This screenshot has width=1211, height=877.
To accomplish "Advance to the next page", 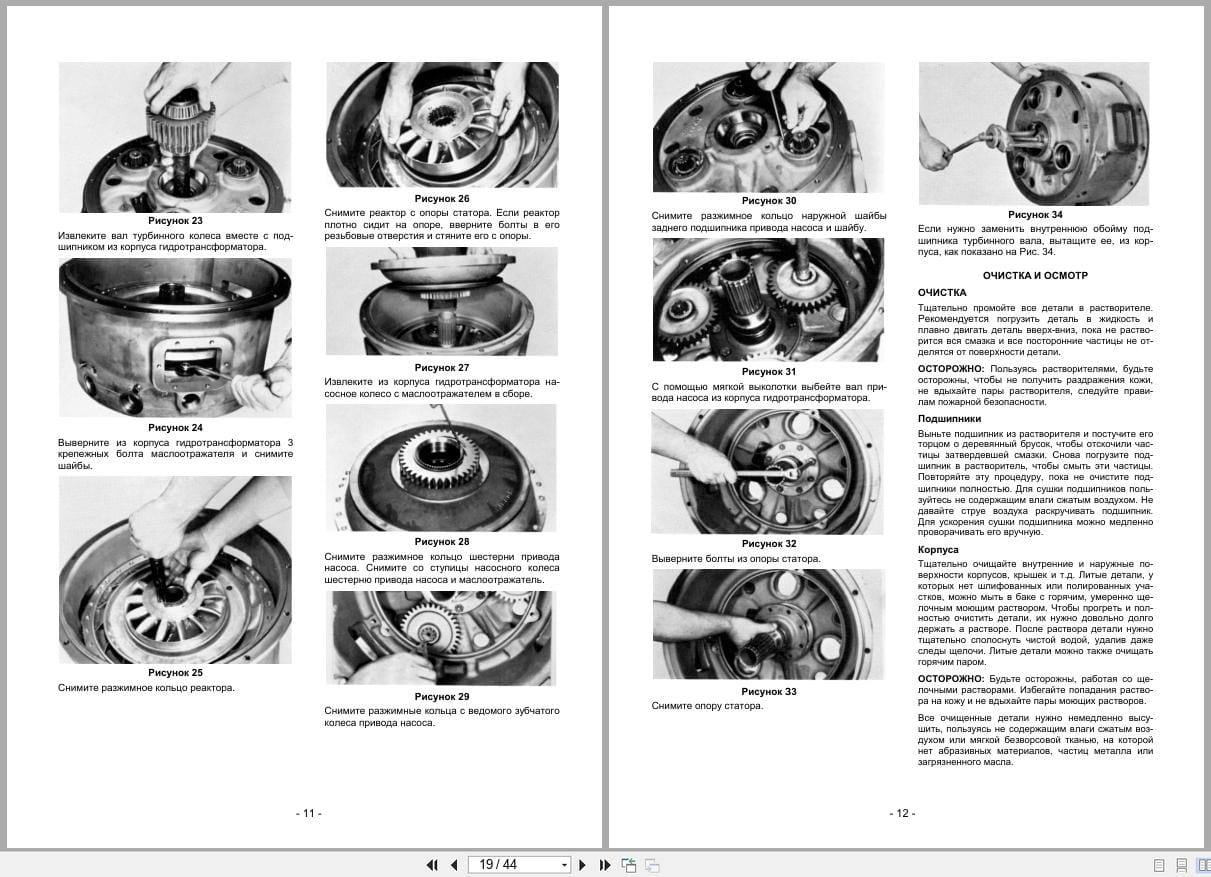I will [583, 864].
